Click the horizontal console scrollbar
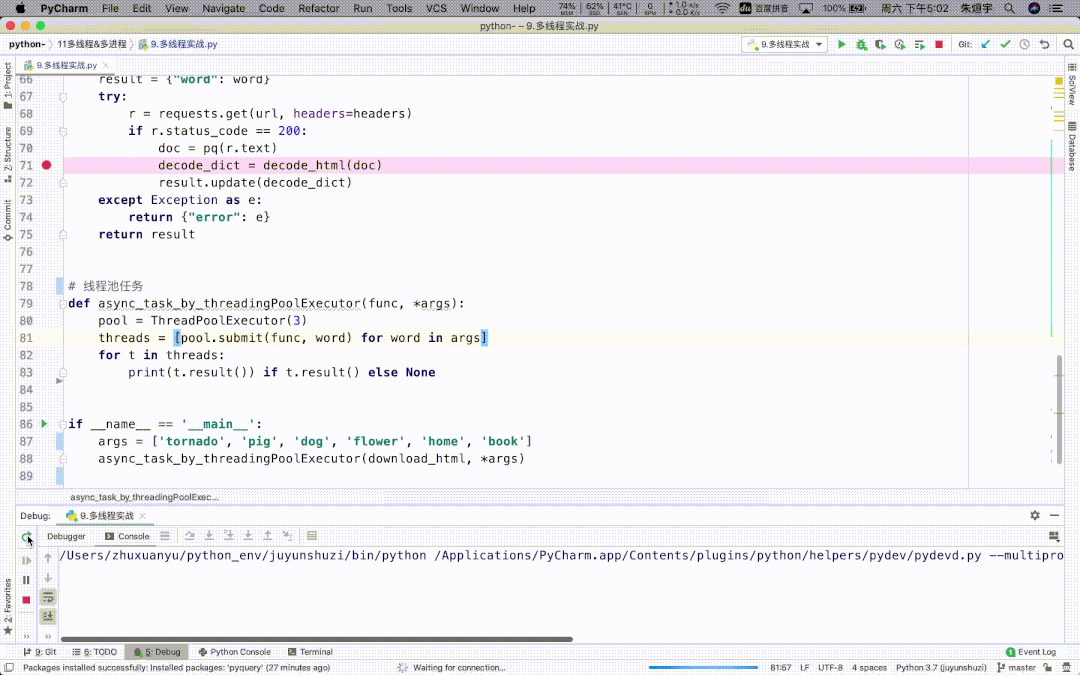The width and height of the screenshot is (1080, 675). 317,639
